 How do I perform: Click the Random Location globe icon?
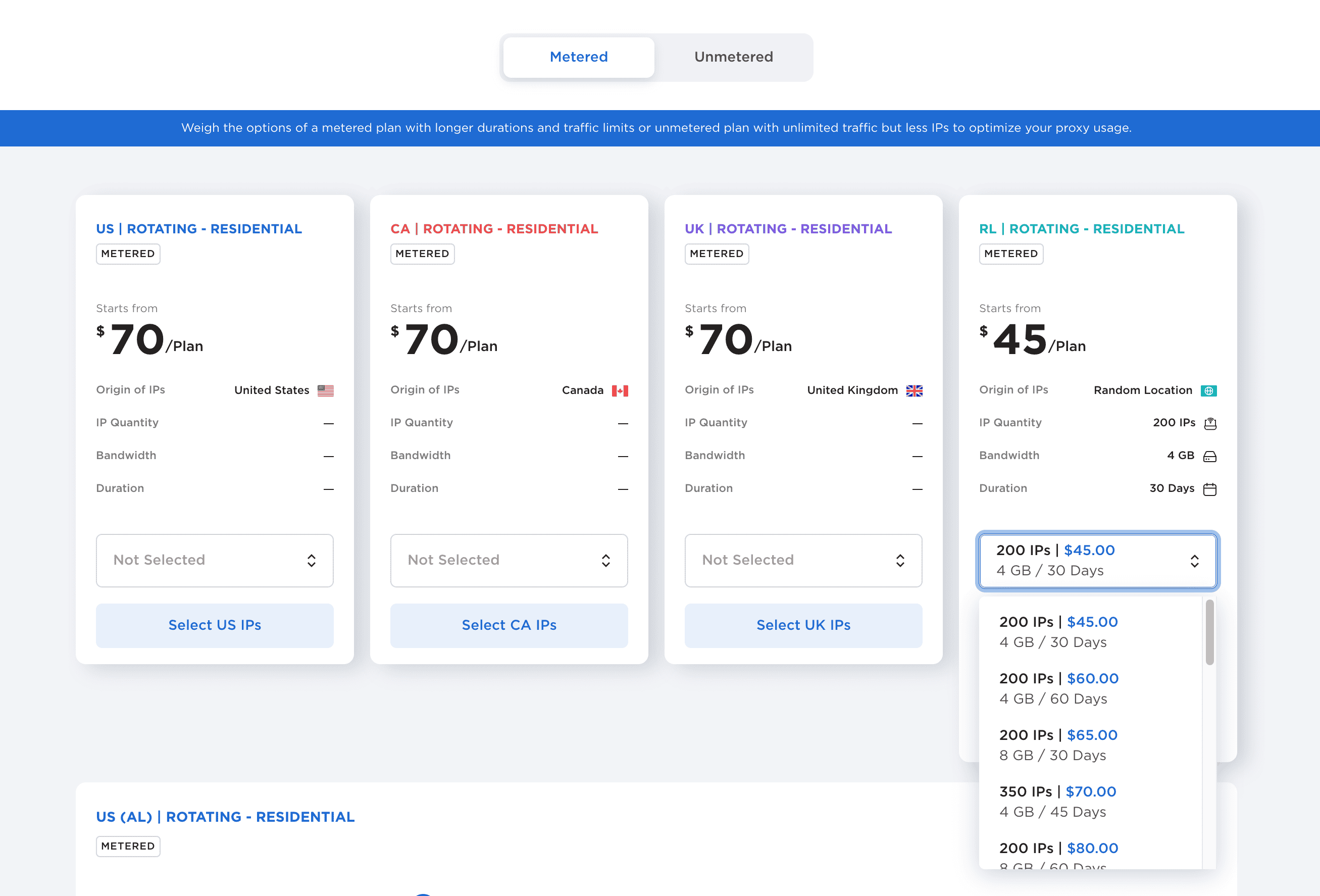pyautogui.click(x=1208, y=390)
